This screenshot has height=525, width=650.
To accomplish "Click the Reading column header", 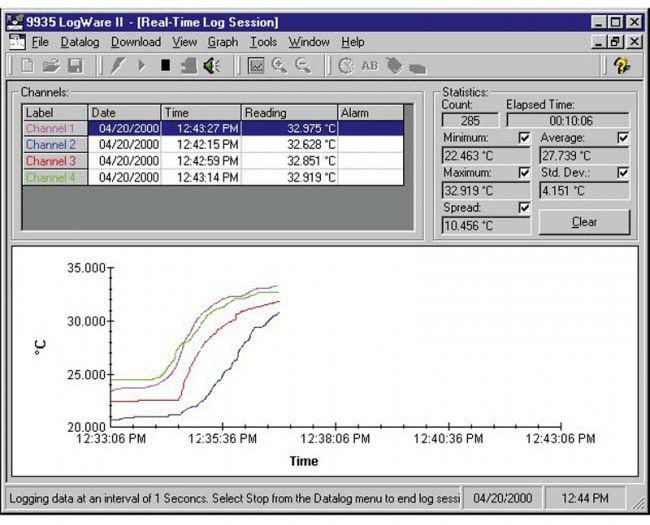I will (x=289, y=112).
